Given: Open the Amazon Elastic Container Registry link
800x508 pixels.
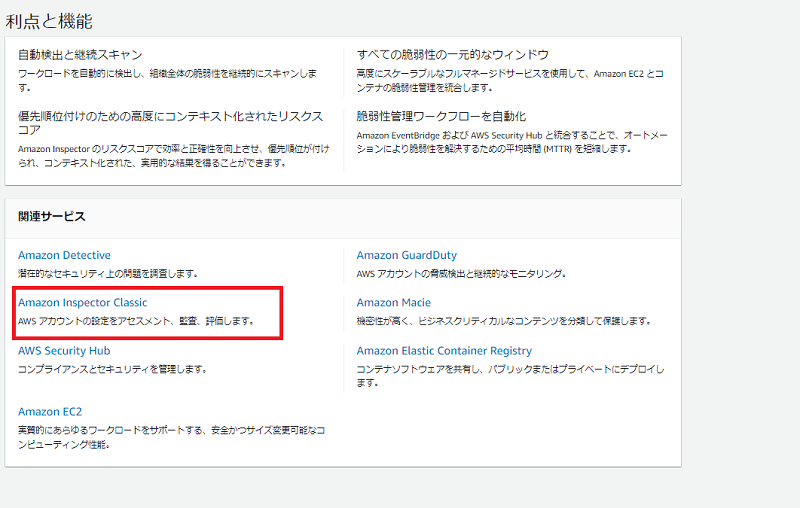Looking at the screenshot, I should (x=444, y=351).
